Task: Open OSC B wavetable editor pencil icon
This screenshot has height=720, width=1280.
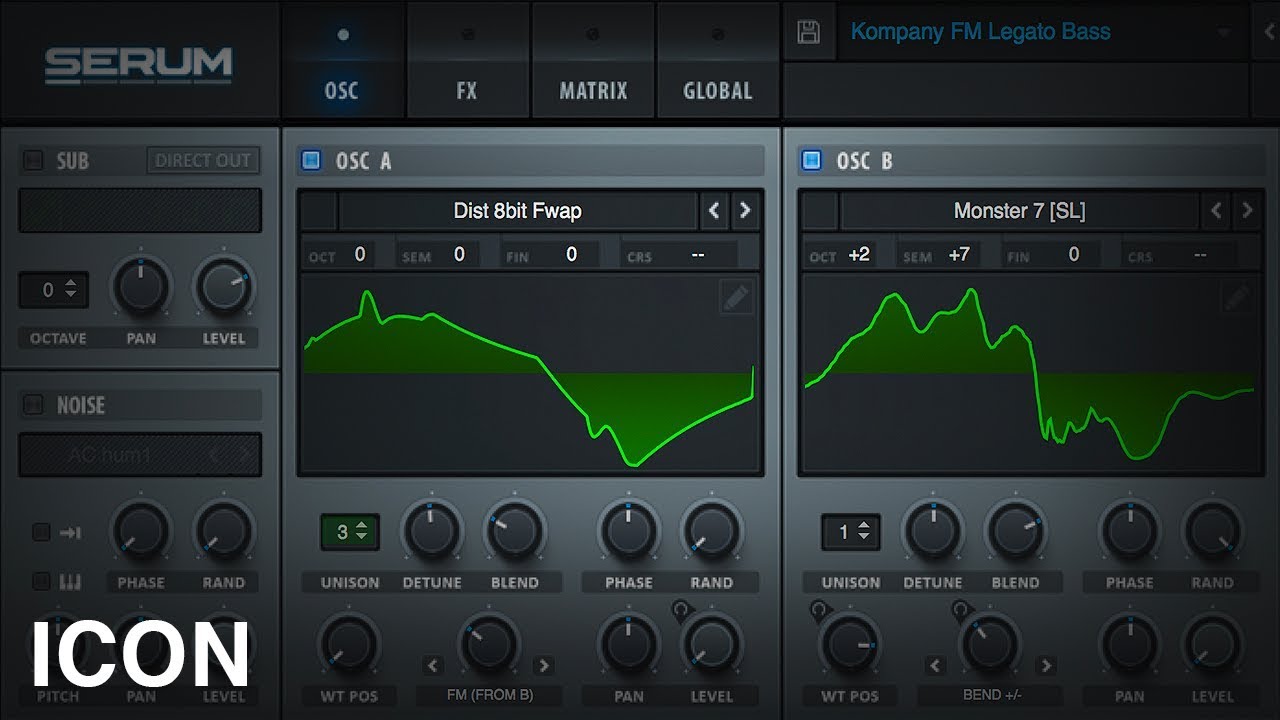Action: [x=1237, y=297]
